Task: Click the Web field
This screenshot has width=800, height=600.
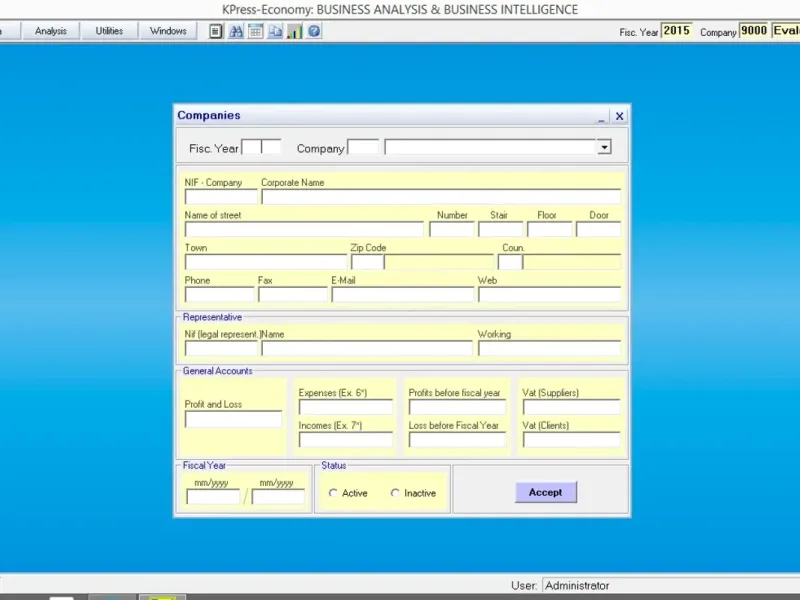Action: coord(549,295)
